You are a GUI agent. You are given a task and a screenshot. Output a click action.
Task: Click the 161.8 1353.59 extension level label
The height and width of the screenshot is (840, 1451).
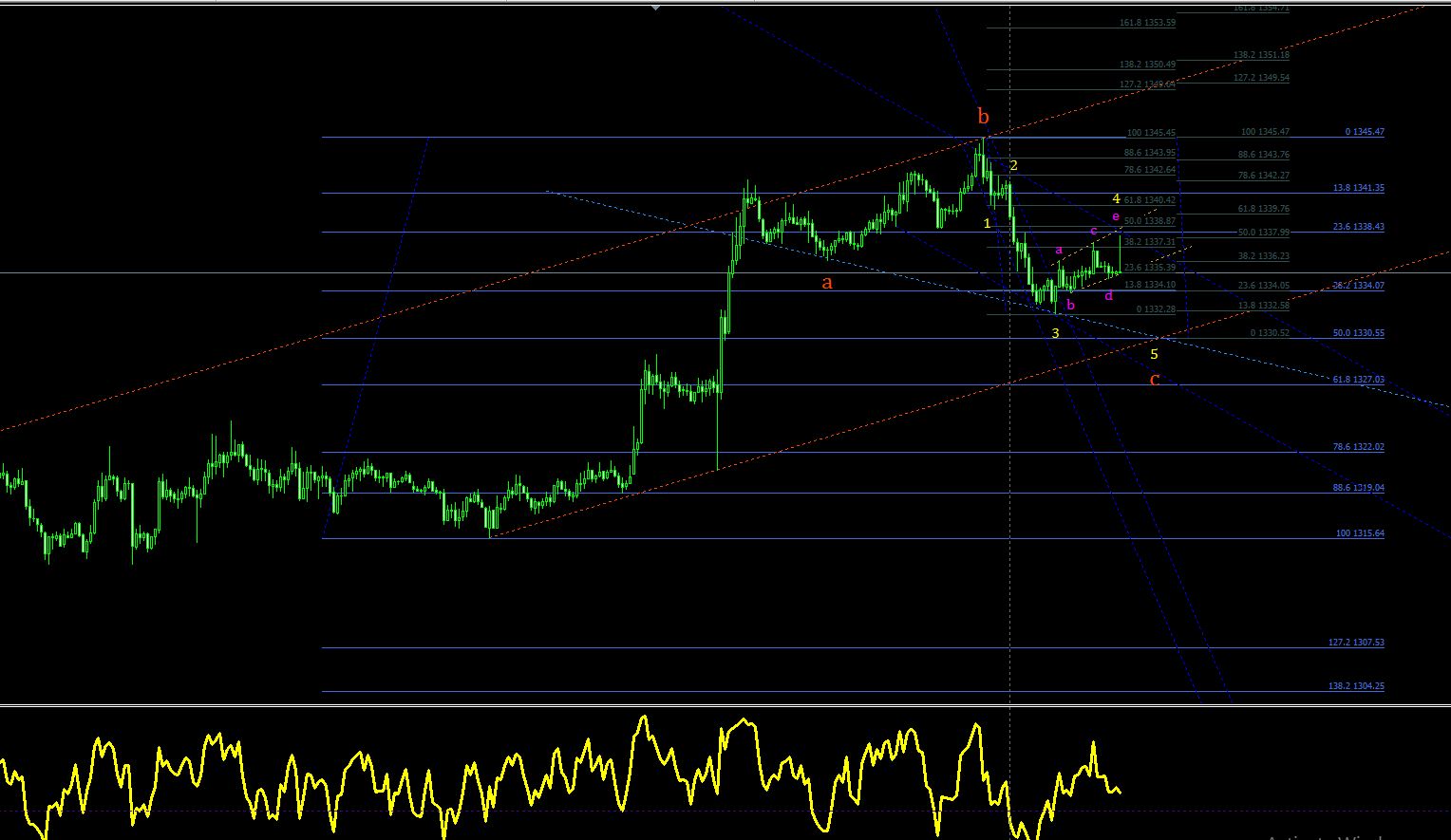click(1147, 23)
